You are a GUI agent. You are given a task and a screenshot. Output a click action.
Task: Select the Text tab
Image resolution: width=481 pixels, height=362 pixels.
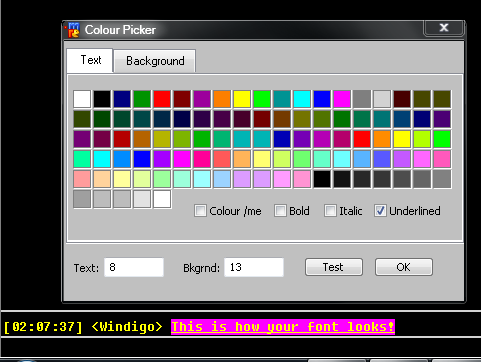(x=90, y=60)
